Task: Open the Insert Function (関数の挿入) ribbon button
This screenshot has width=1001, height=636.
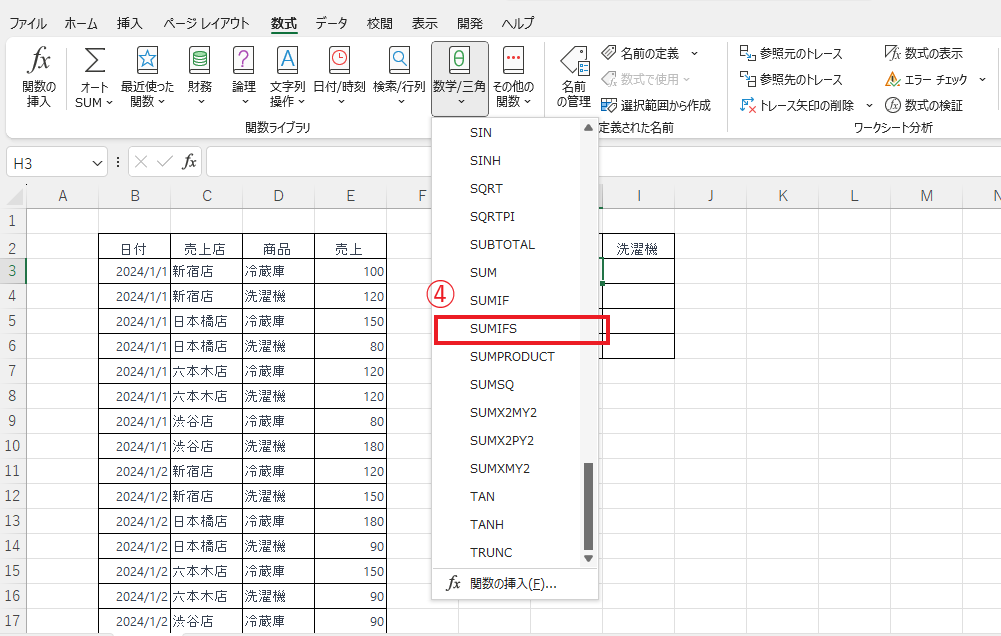Action: coord(39,77)
